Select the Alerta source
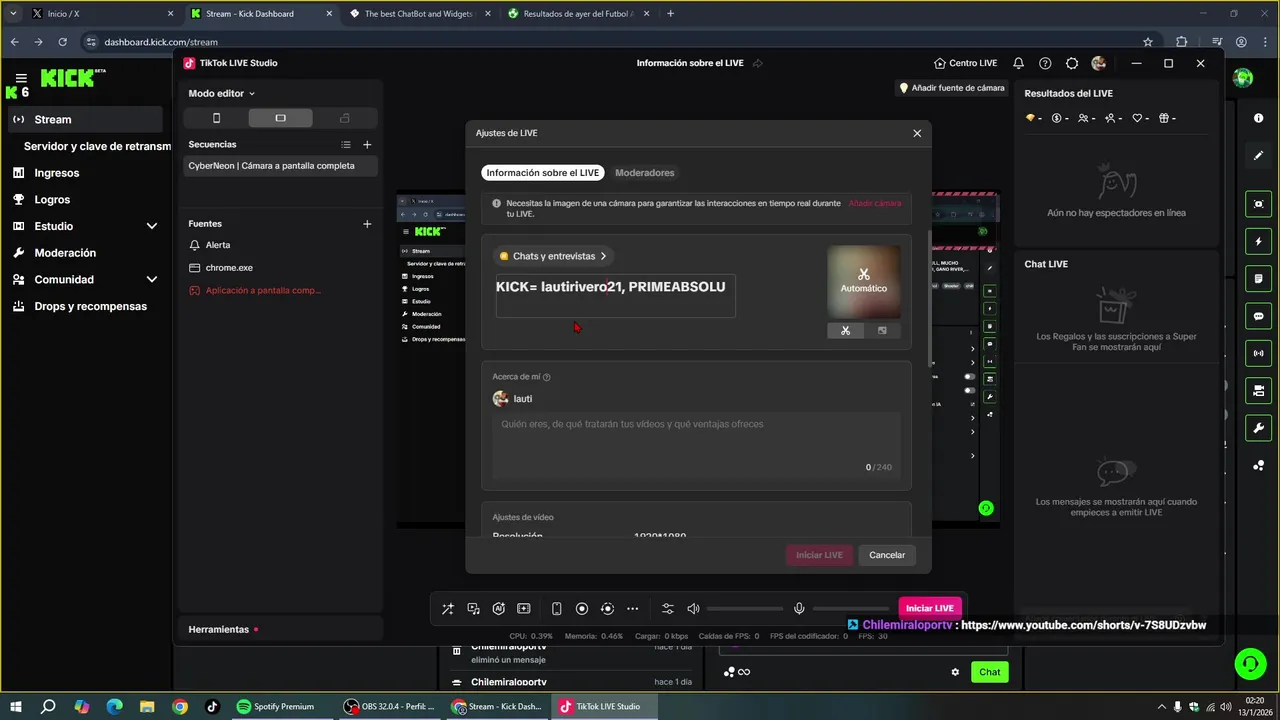The image size is (1280, 720). pyautogui.click(x=280, y=245)
